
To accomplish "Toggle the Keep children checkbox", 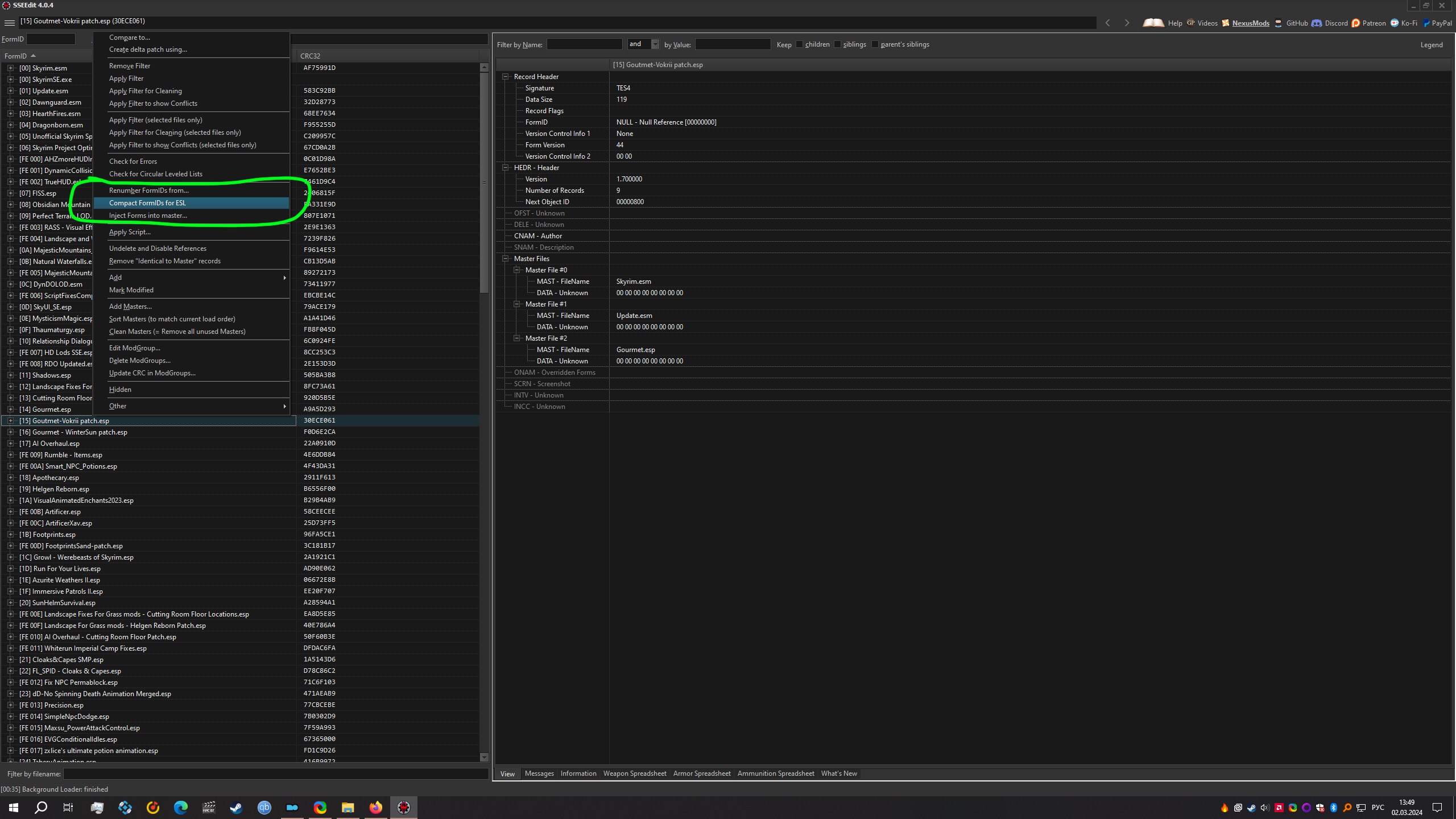I will pos(799,44).
